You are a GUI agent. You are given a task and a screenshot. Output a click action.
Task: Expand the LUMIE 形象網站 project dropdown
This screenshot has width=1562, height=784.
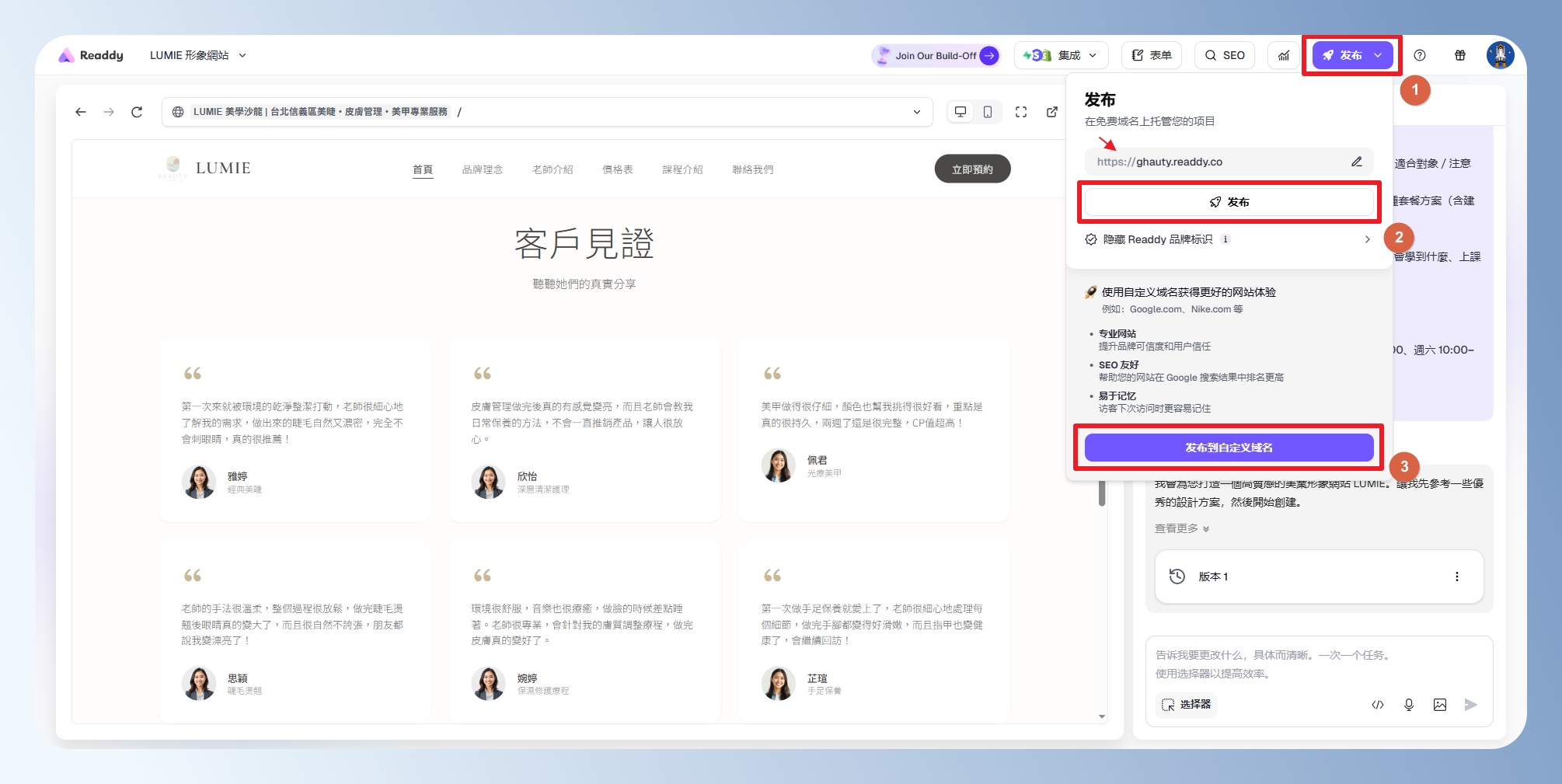pyautogui.click(x=198, y=55)
